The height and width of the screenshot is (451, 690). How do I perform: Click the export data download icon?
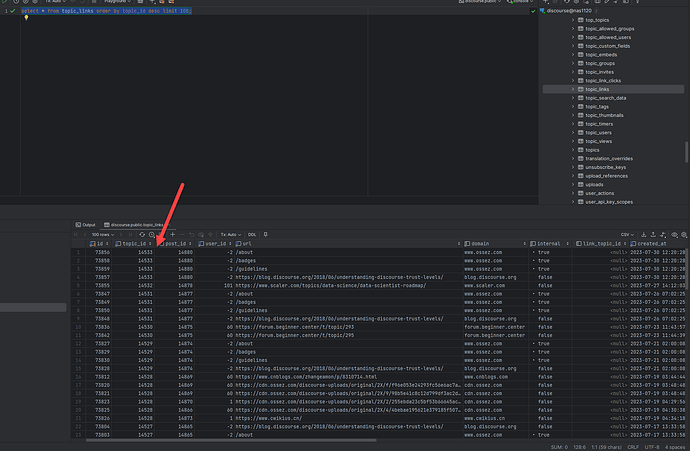click(643, 235)
